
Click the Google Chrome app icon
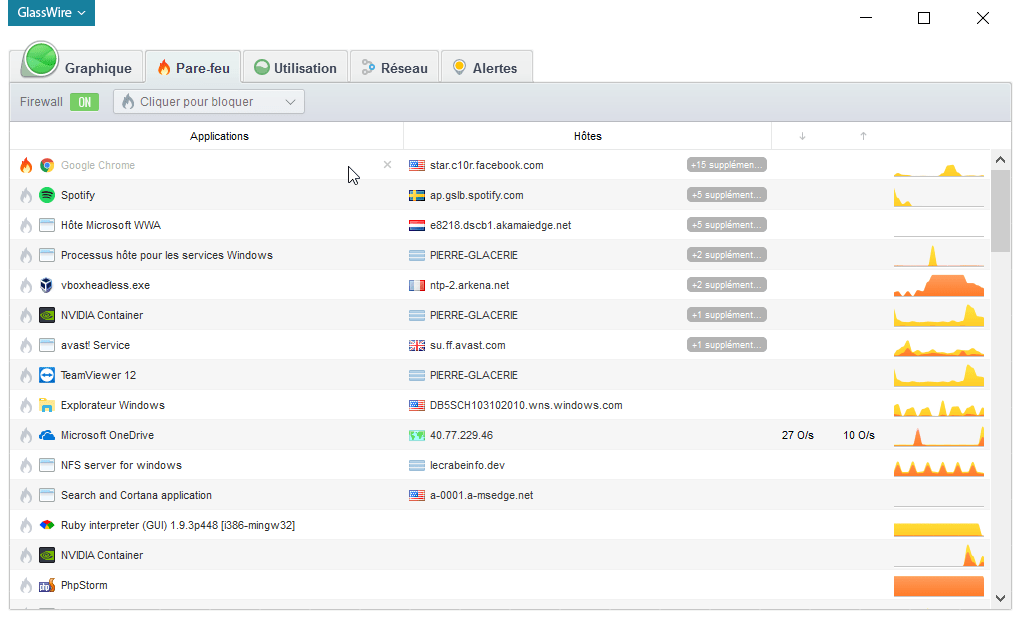pos(47,165)
